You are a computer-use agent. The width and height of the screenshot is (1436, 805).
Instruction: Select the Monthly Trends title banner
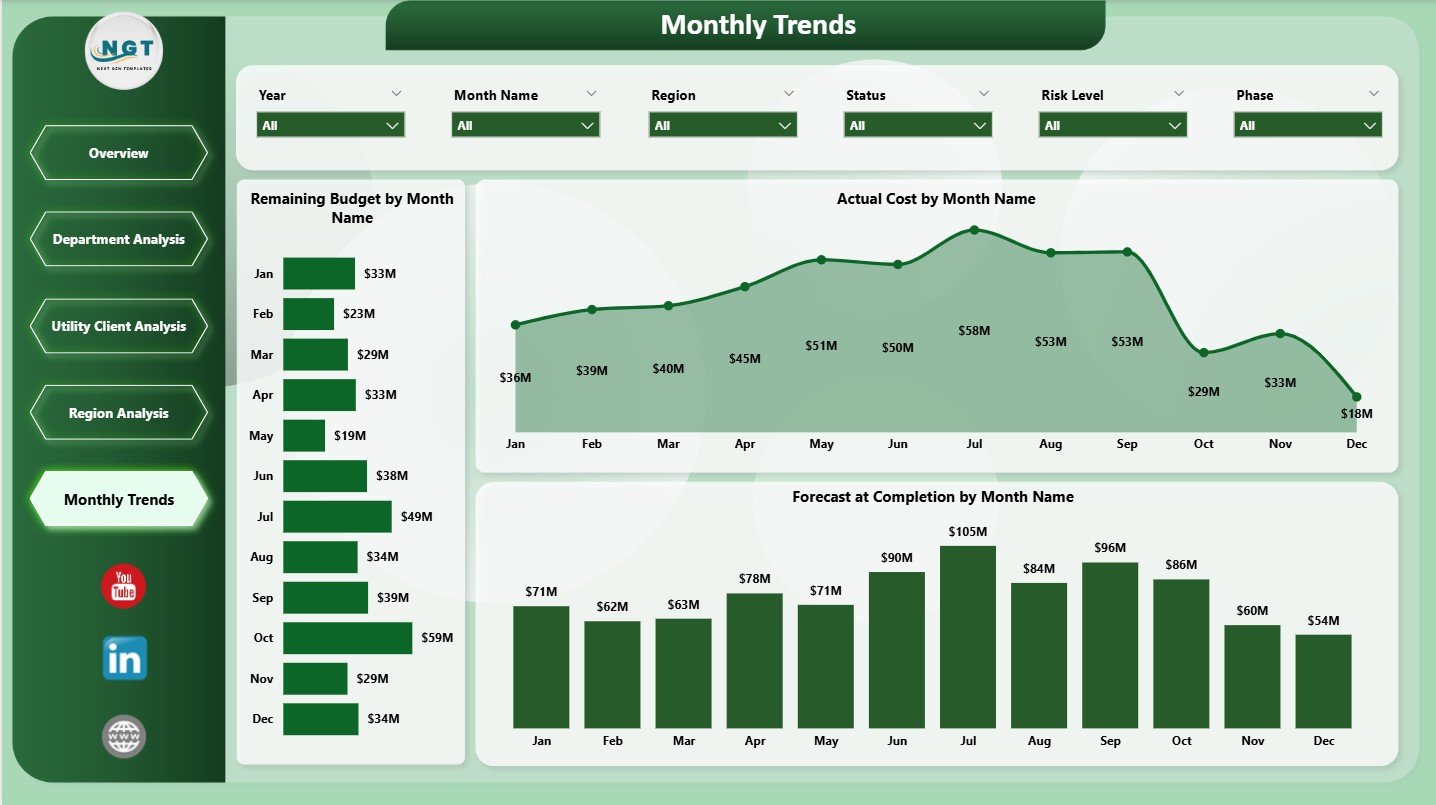click(757, 24)
